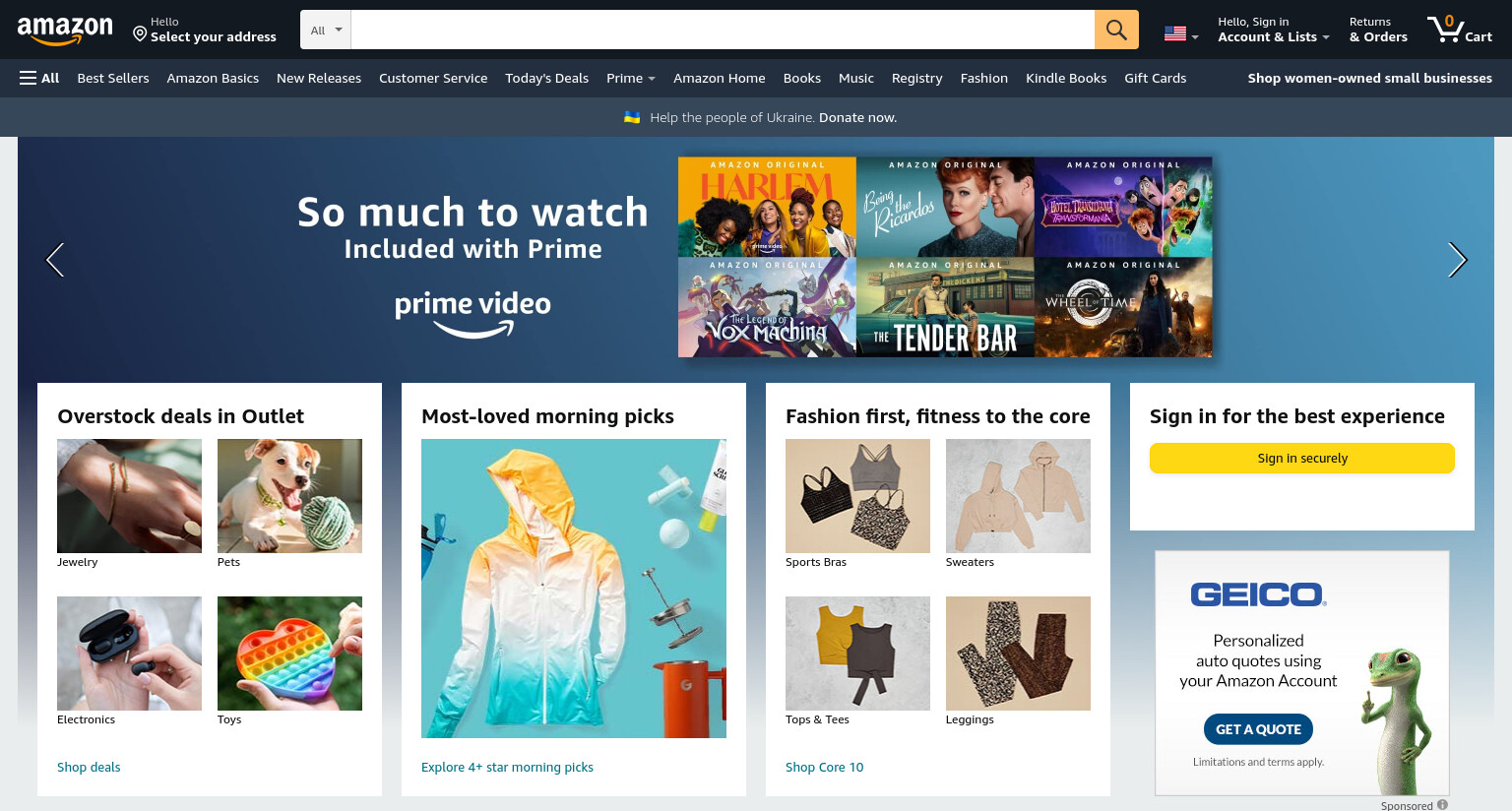
Task: Click the Pets puppy image
Action: (x=289, y=496)
